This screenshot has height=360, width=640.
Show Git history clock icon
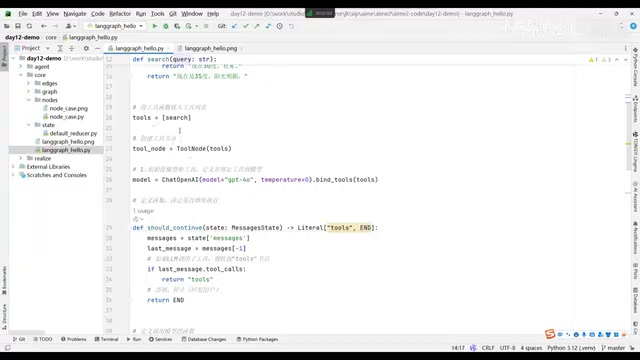click(280, 26)
